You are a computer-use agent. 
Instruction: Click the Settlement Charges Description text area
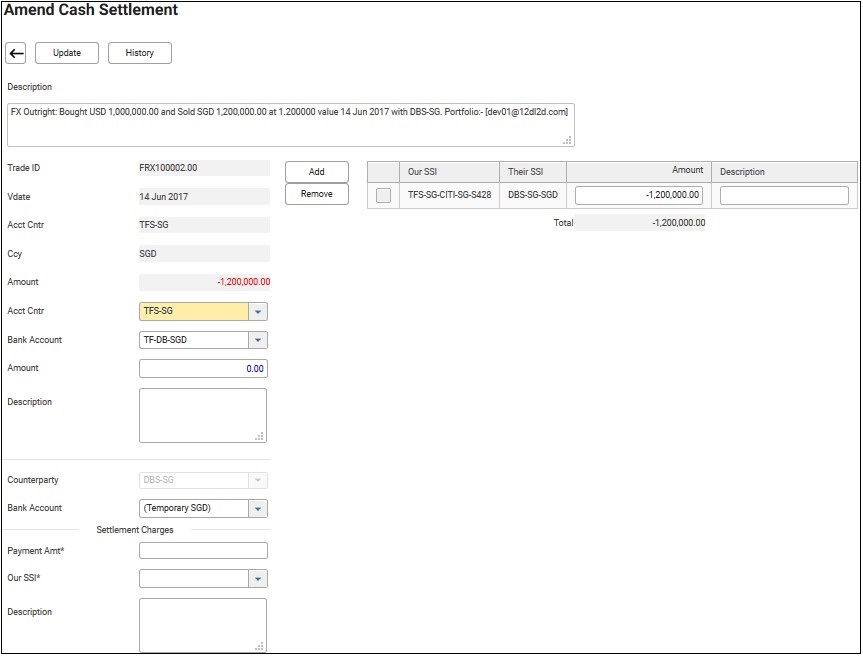(x=203, y=625)
